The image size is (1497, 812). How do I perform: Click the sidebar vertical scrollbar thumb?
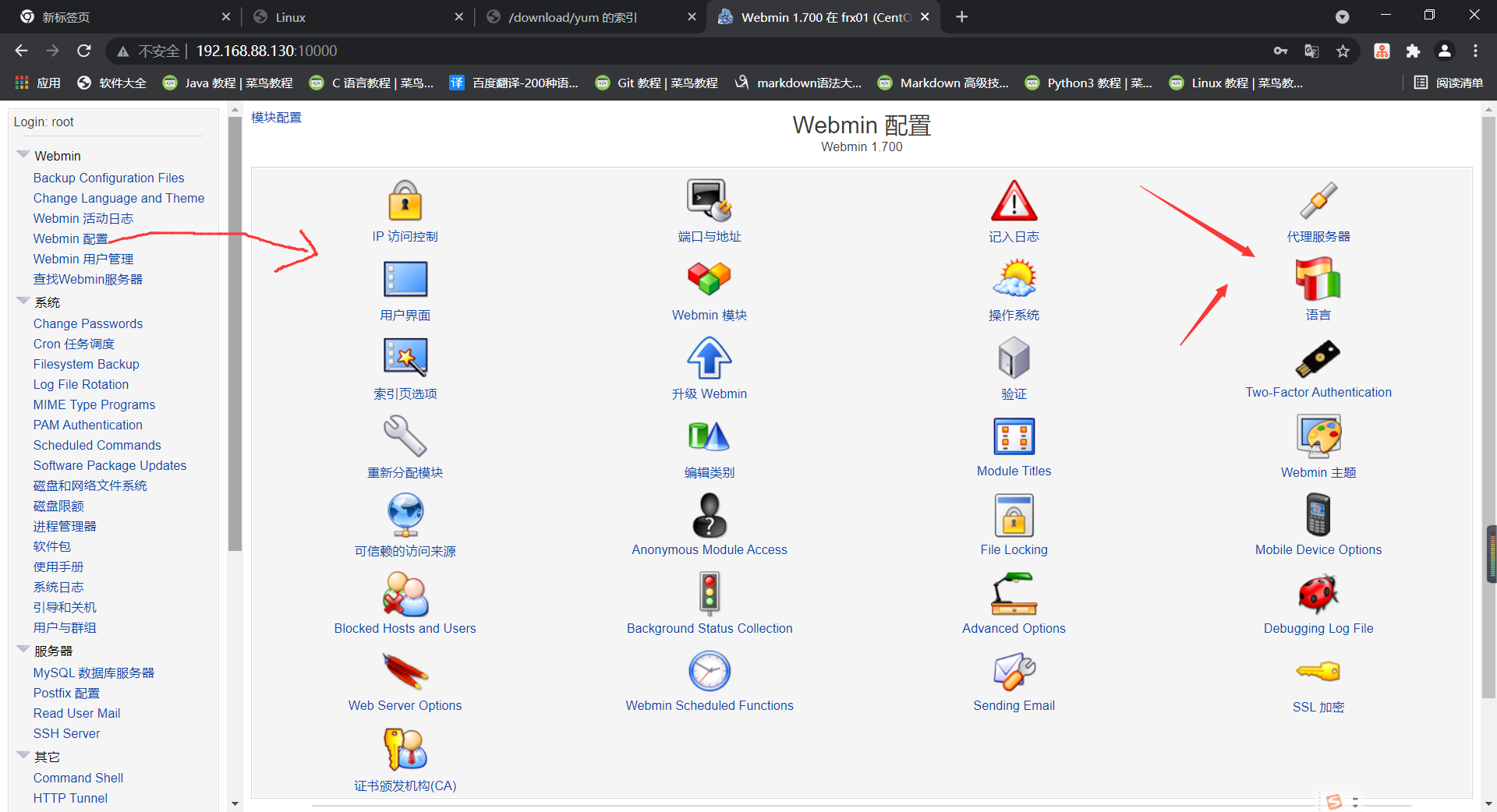pyautogui.click(x=235, y=335)
